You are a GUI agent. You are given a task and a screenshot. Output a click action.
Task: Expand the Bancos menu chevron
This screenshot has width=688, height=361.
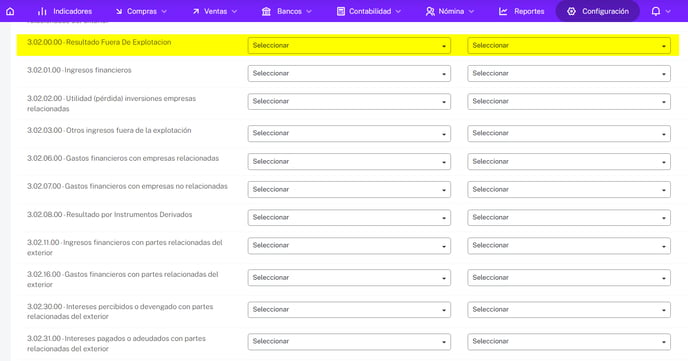pyautogui.click(x=309, y=11)
